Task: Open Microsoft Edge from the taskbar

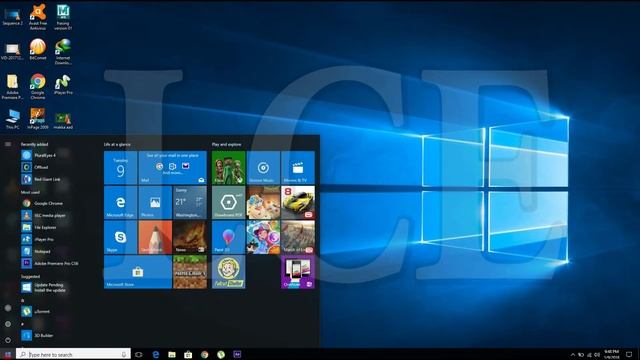Action: [x=156, y=354]
